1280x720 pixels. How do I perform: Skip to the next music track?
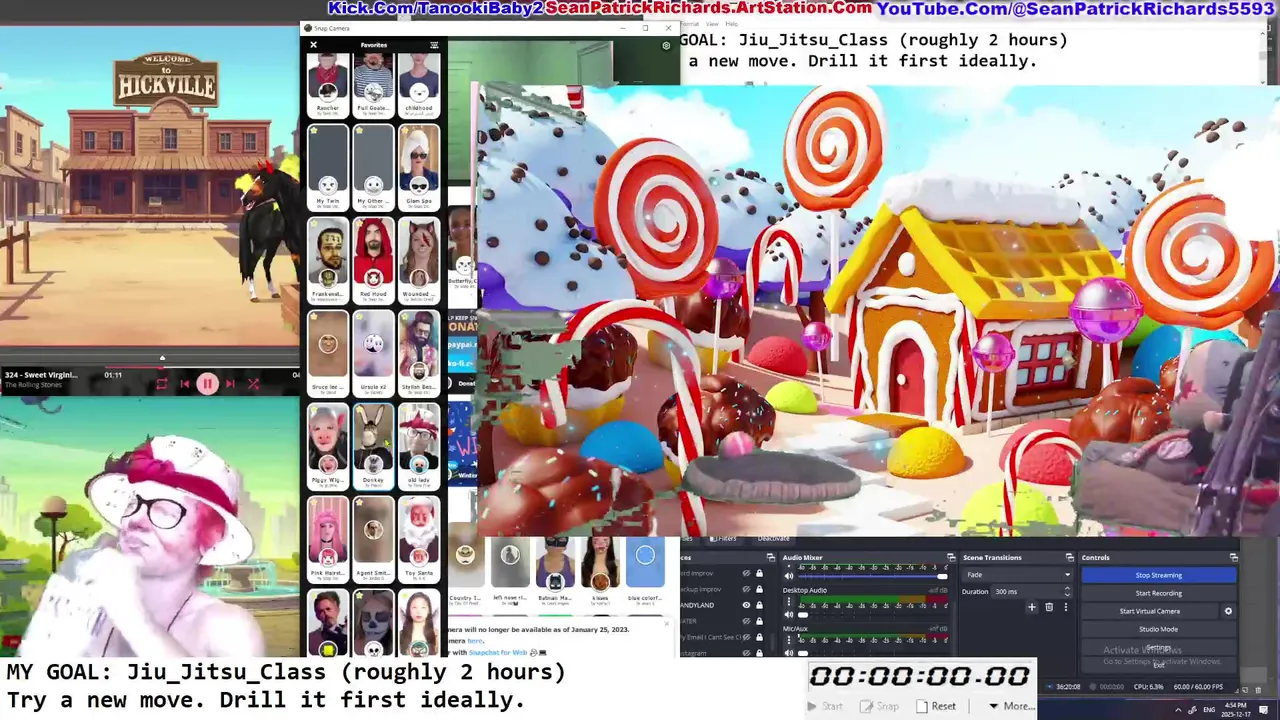[230, 383]
